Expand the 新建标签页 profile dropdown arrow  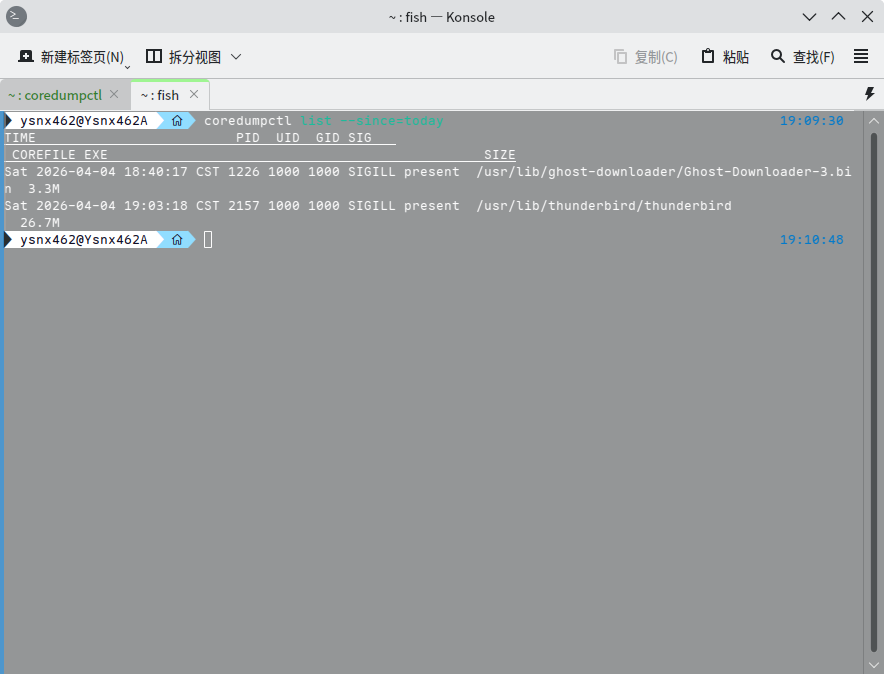[x=128, y=66]
